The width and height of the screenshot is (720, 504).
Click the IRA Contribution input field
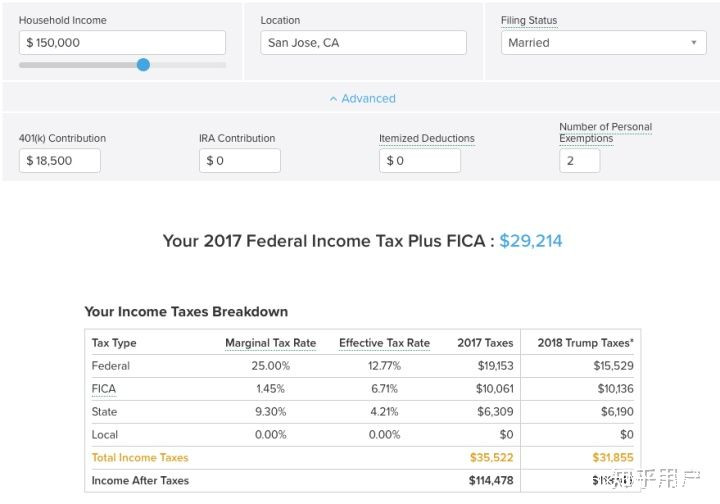click(x=240, y=161)
